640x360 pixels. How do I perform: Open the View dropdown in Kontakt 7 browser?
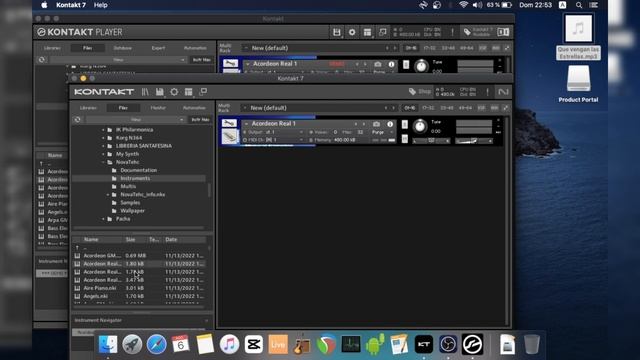(x=135, y=120)
